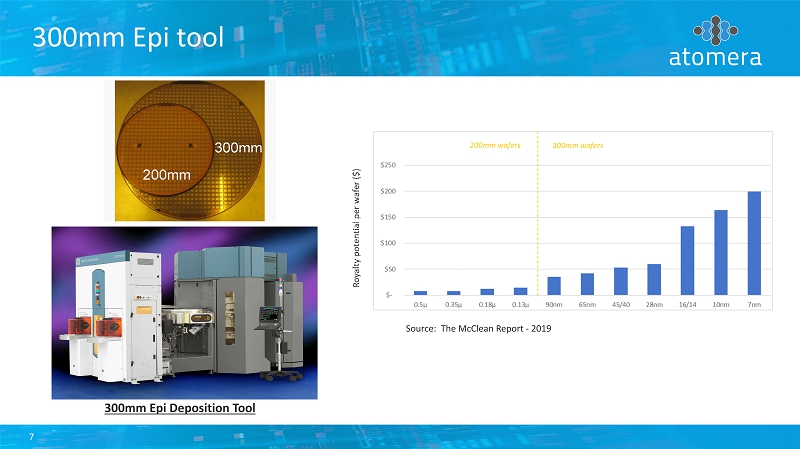Click the '300mm wafers' chart annotation

click(x=578, y=145)
